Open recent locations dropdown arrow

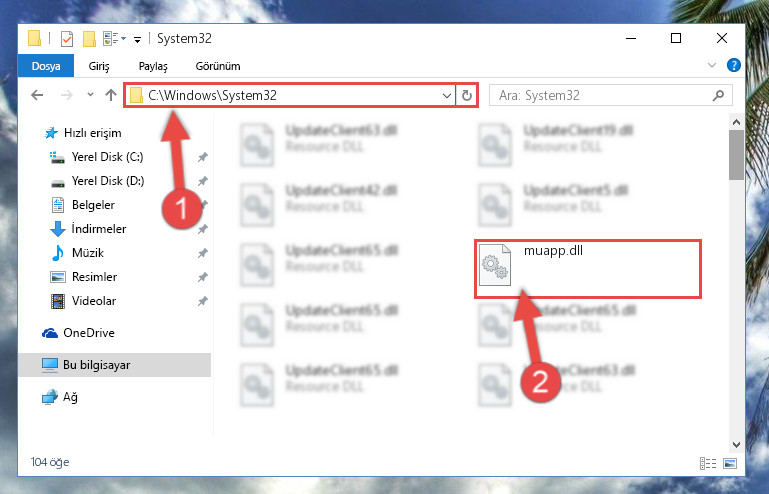[x=90, y=95]
